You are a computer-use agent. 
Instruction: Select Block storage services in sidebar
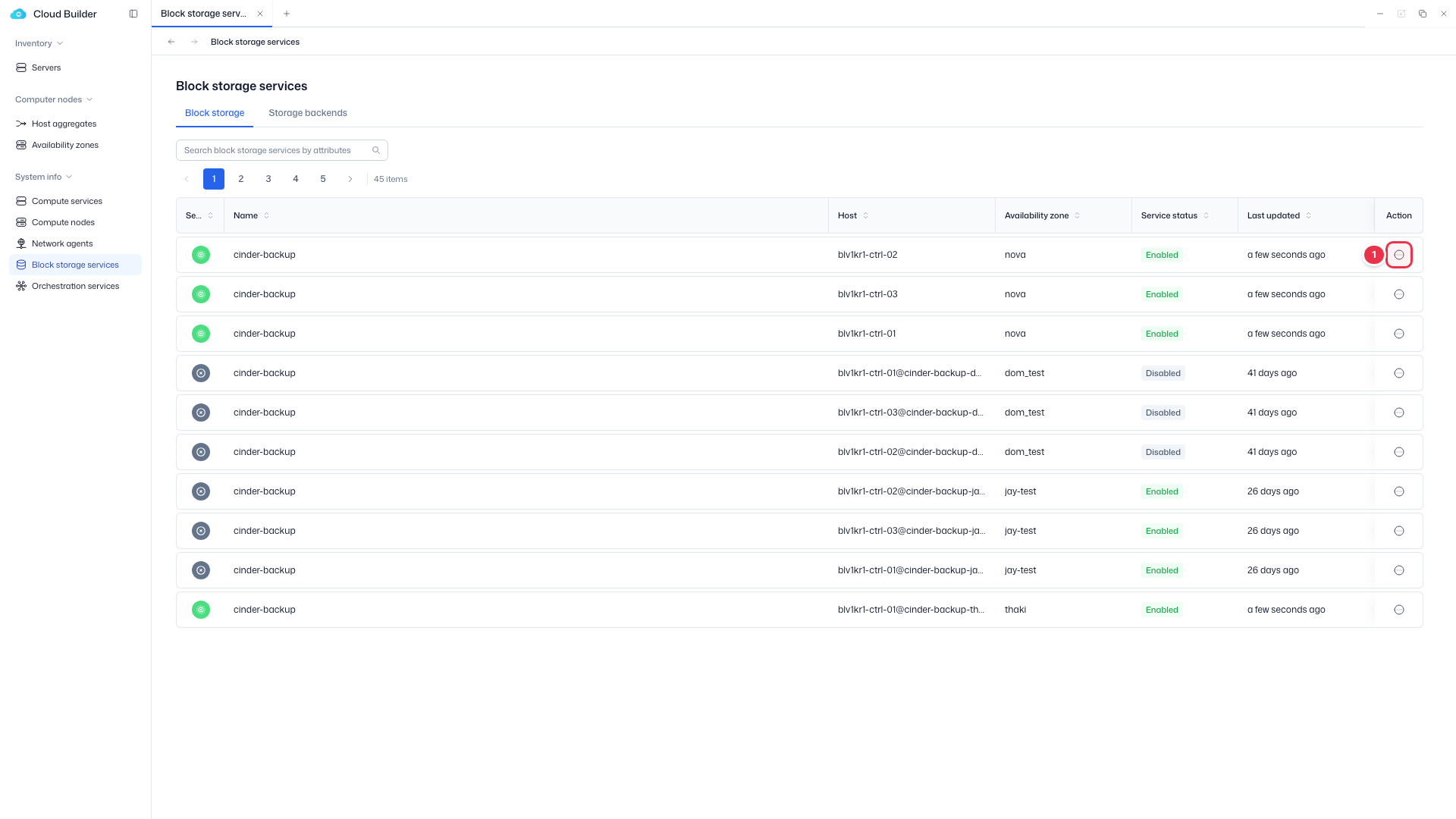(x=75, y=265)
